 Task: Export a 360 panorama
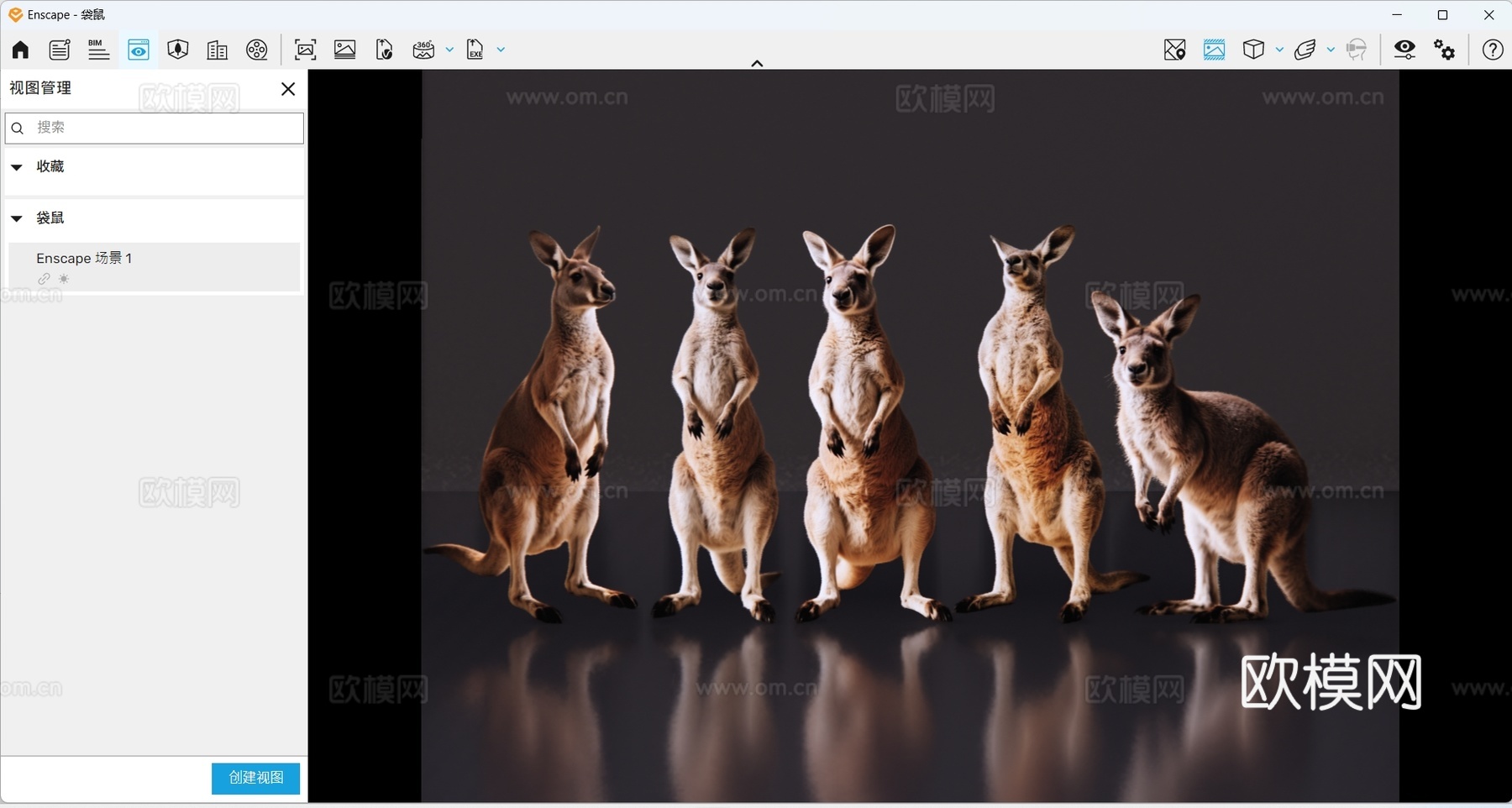pos(423,50)
